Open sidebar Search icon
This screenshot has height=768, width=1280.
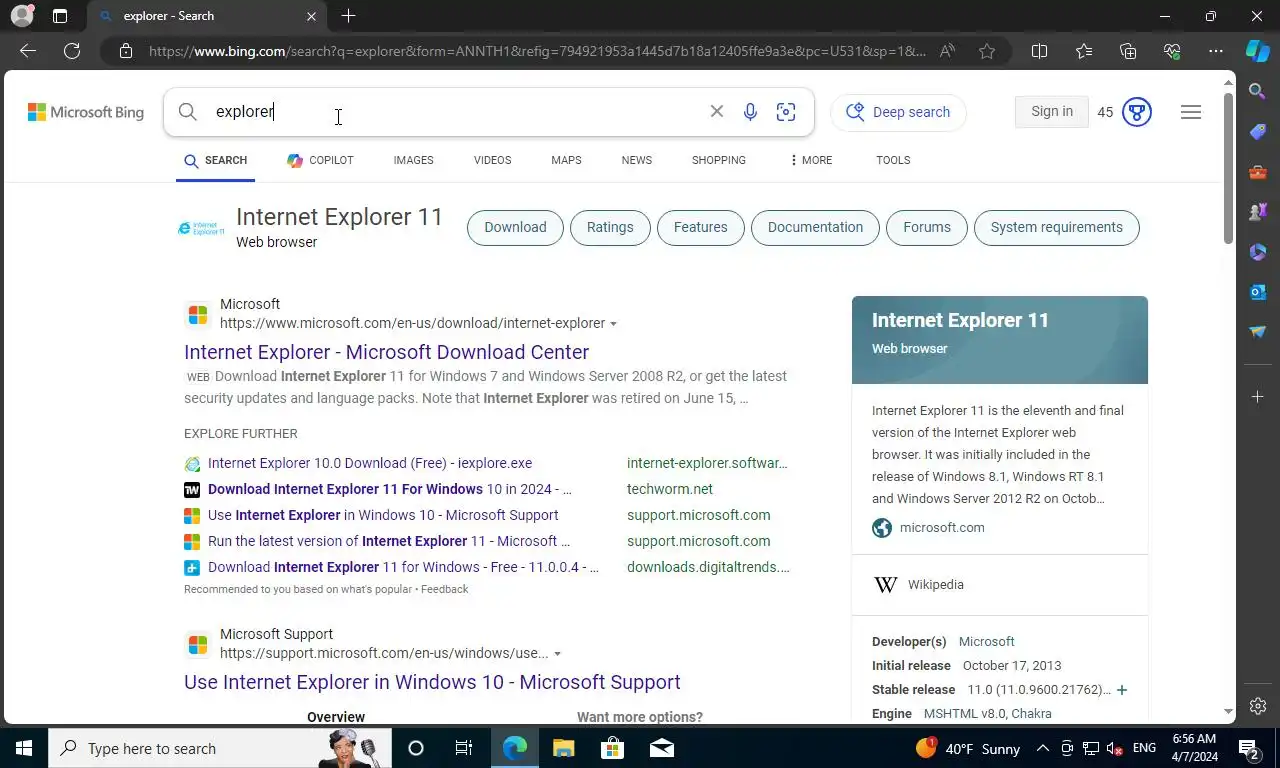coord(1258,92)
